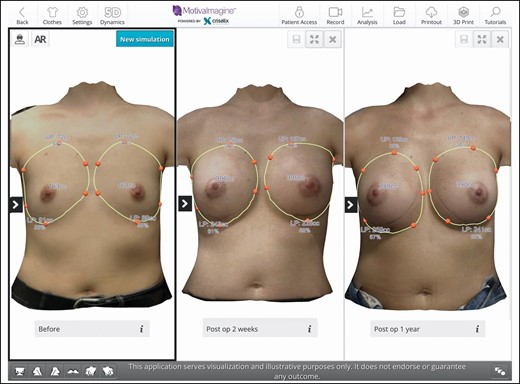This screenshot has width=520, height=384.
Task: Select the top-down view preset icon
Action: (73, 371)
